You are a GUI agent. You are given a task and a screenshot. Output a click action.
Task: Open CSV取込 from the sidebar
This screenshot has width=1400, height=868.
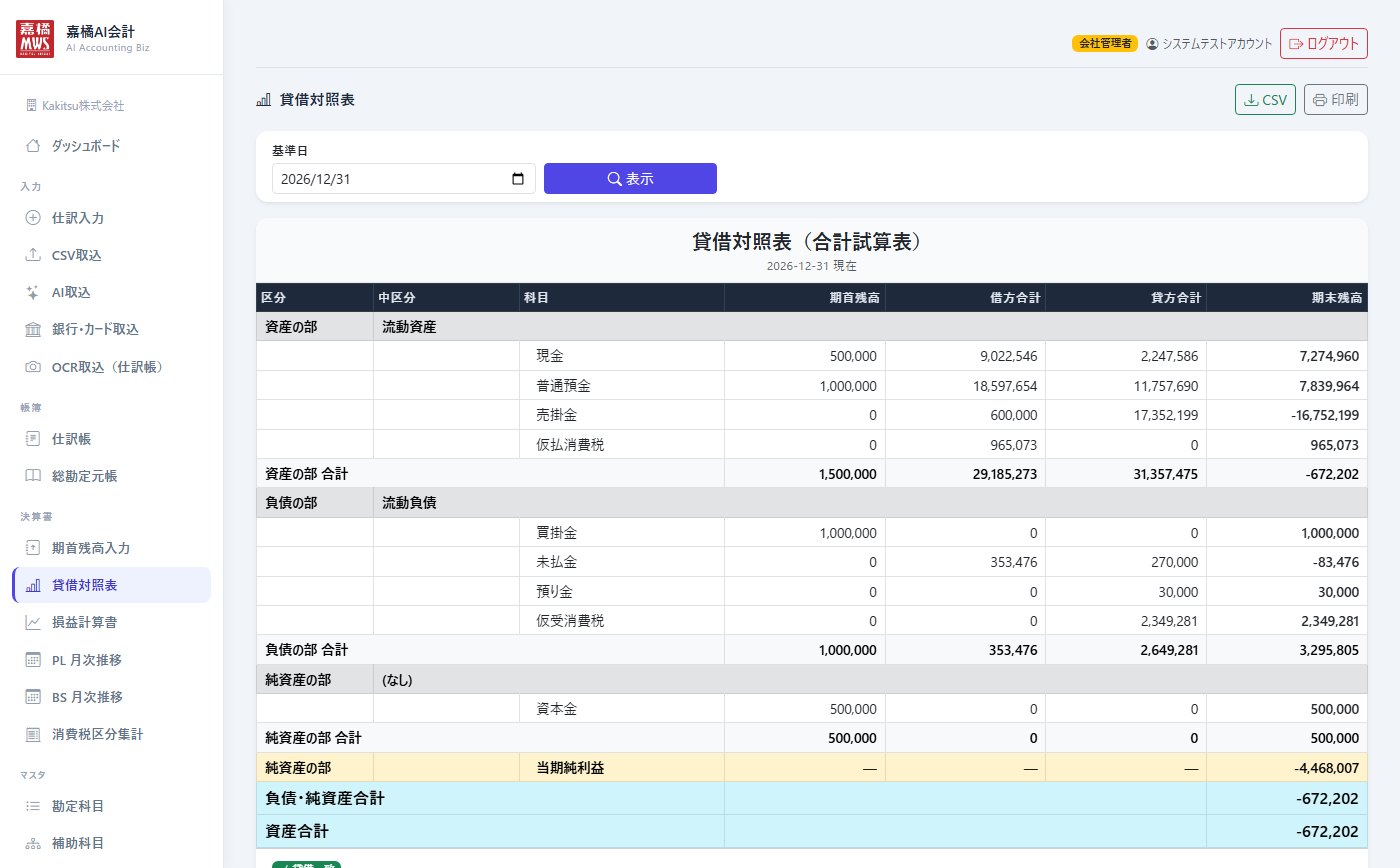111,255
